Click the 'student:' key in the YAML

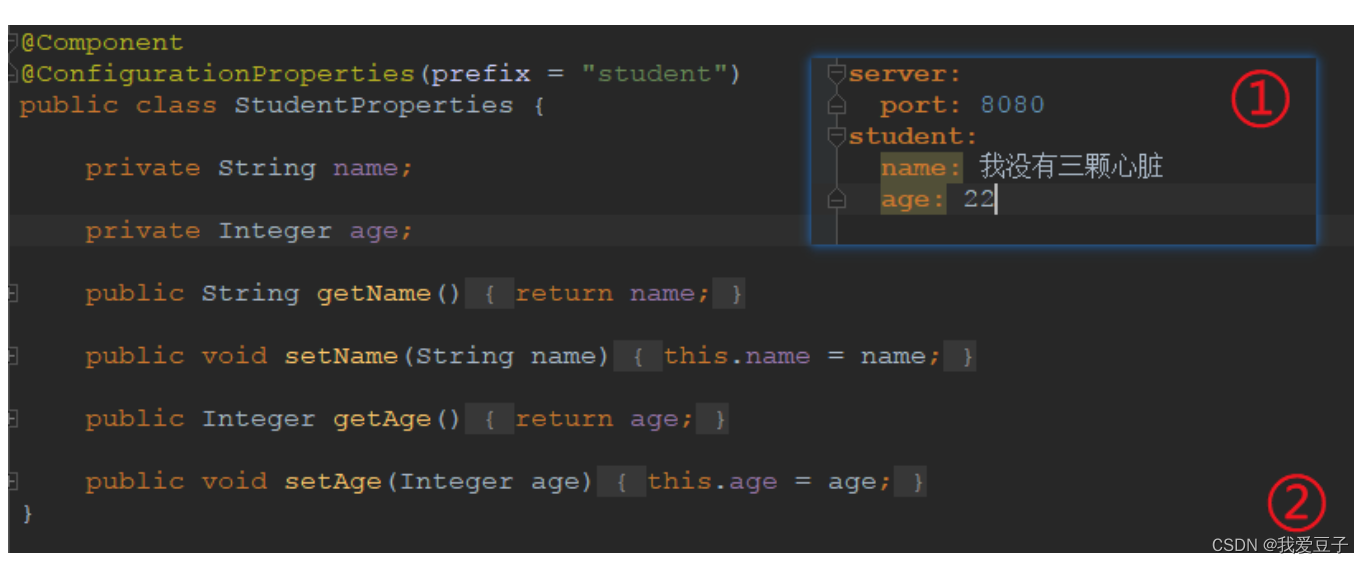(x=912, y=136)
